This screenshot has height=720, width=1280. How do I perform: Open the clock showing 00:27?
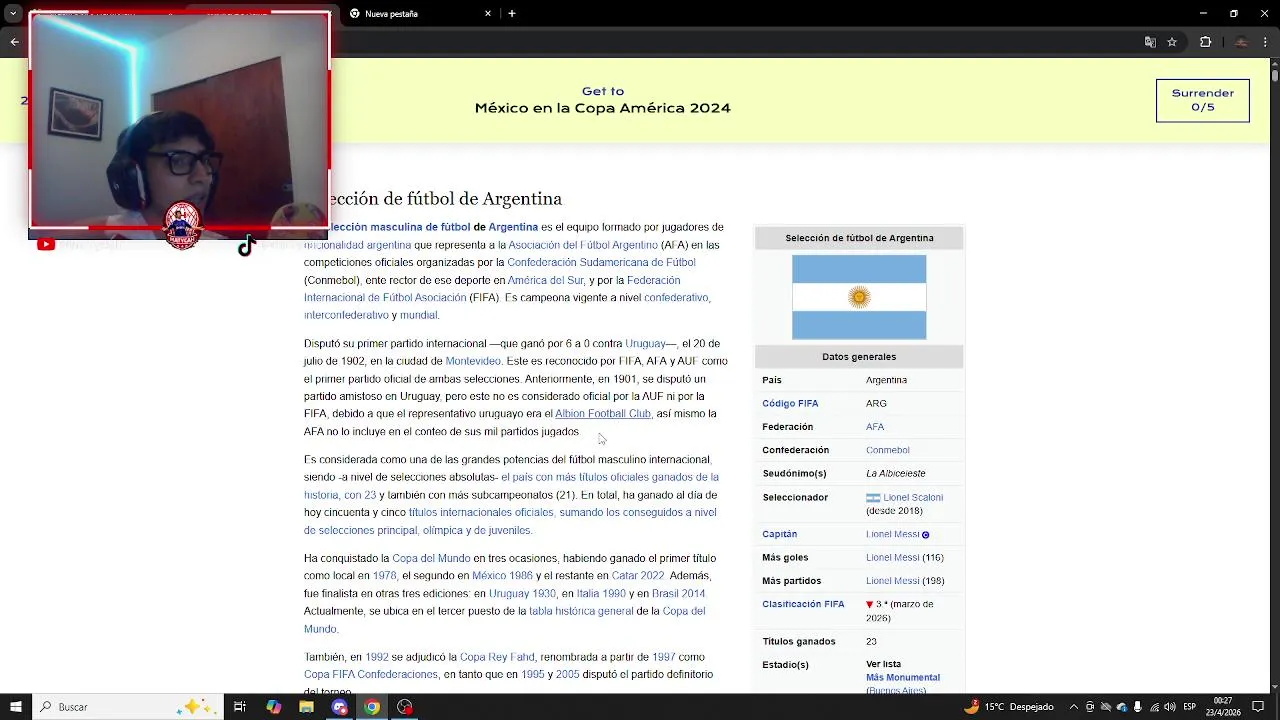click(x=1223, y=707)
